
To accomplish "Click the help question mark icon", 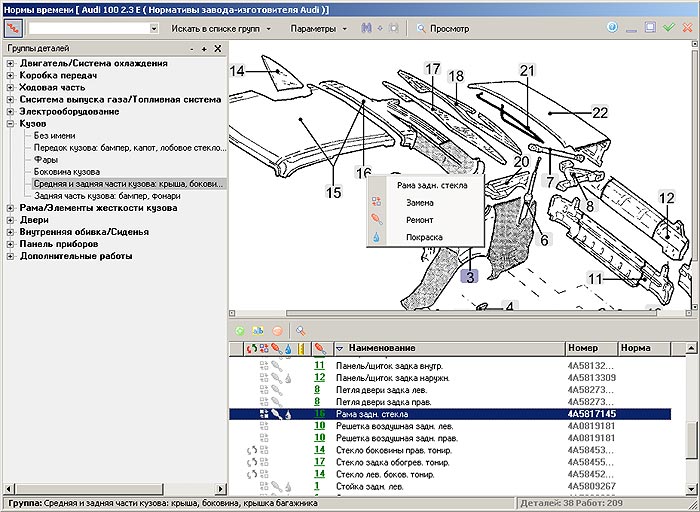I will click(x=612, y=28).
